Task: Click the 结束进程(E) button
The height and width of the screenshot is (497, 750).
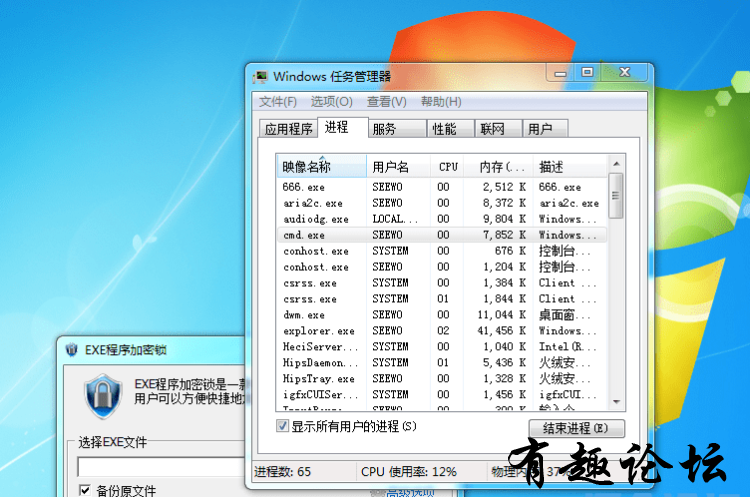Action: (576, 428)
